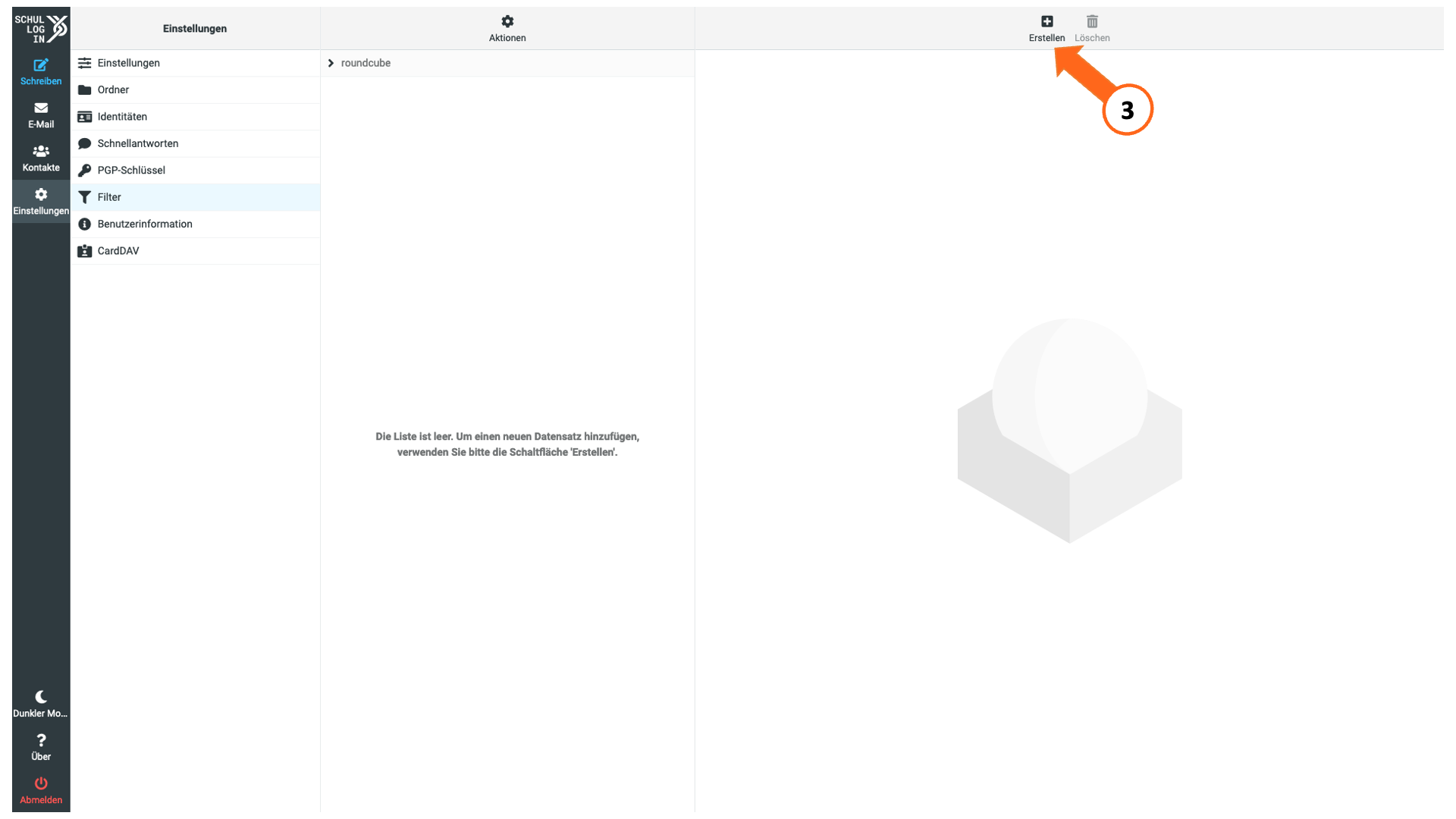Image resolution: width=1456 pixels, height=819 pixels.
Task: Open the Über help icon
Action: pyautogui.click(x=41, y=739)
